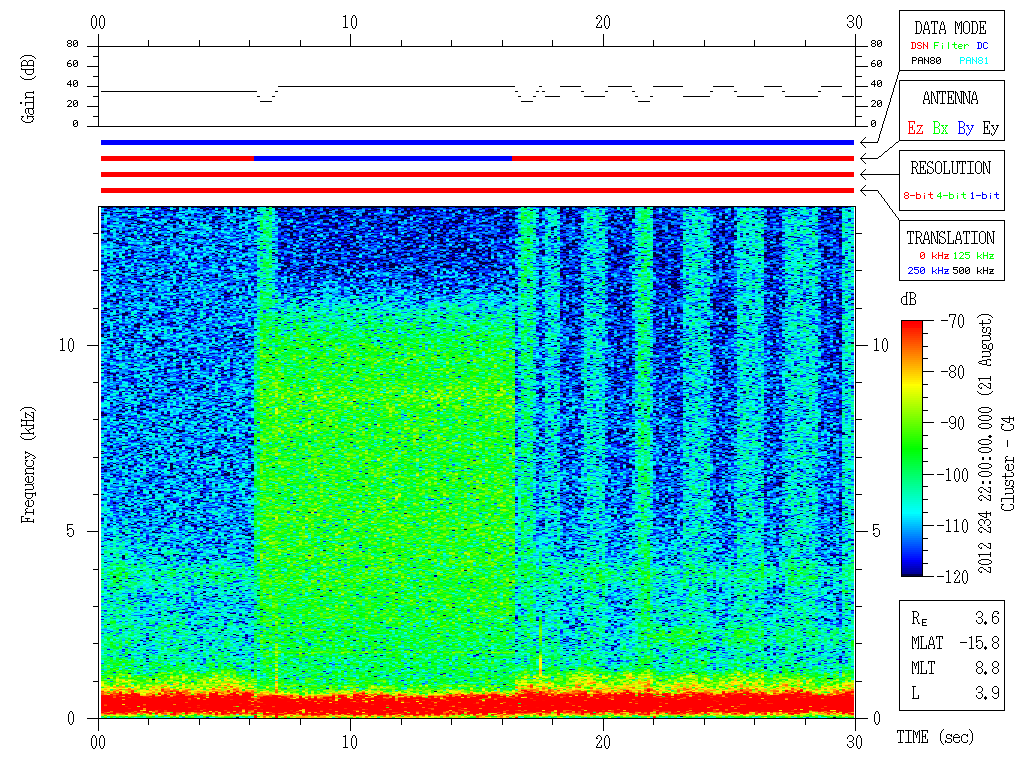Click the -80 label on the dB scale

point(953,372)
